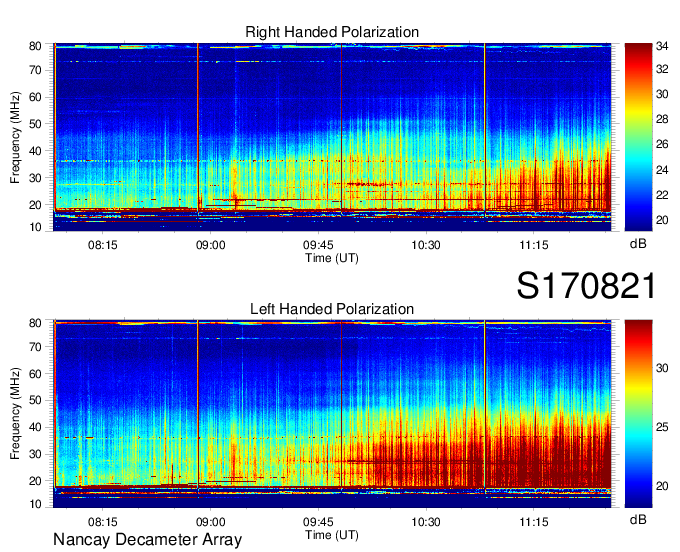Click 70 frequency tick of Right Handed plot
680x552 pixels.
point(35,70)
